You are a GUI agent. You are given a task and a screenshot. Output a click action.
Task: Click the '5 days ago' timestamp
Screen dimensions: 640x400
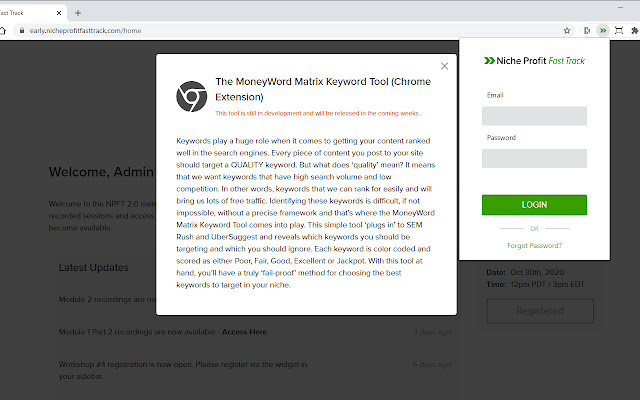click(x=432, y=364)
